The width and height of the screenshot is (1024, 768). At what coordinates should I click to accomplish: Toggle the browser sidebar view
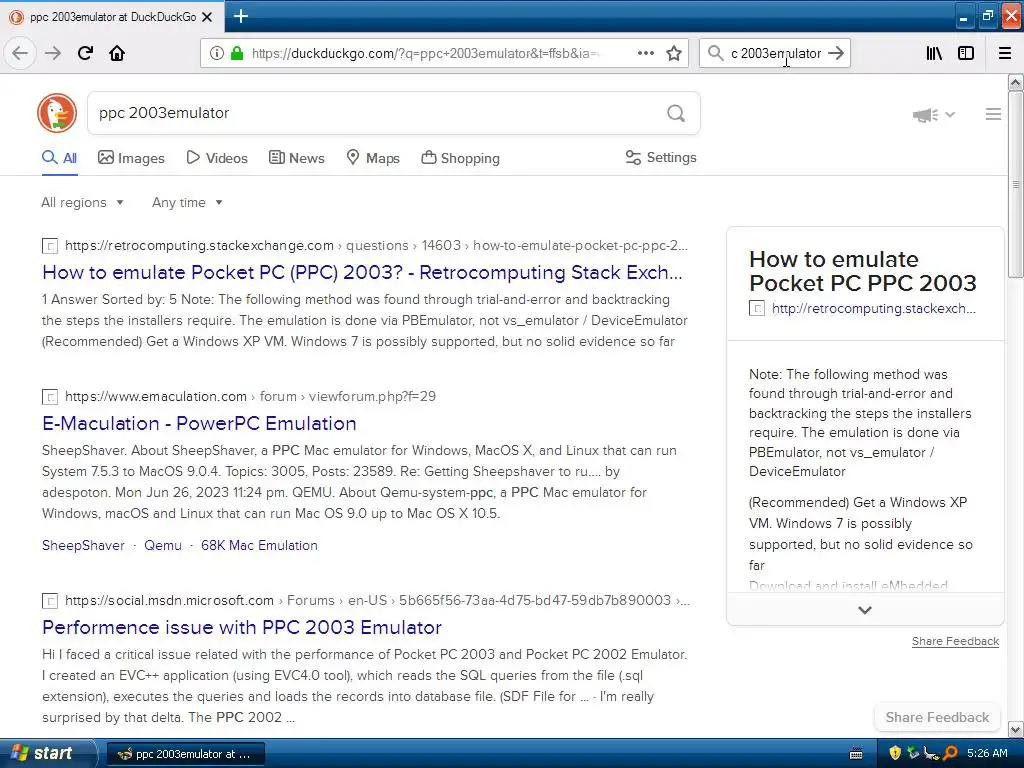[x=966, y=53]
